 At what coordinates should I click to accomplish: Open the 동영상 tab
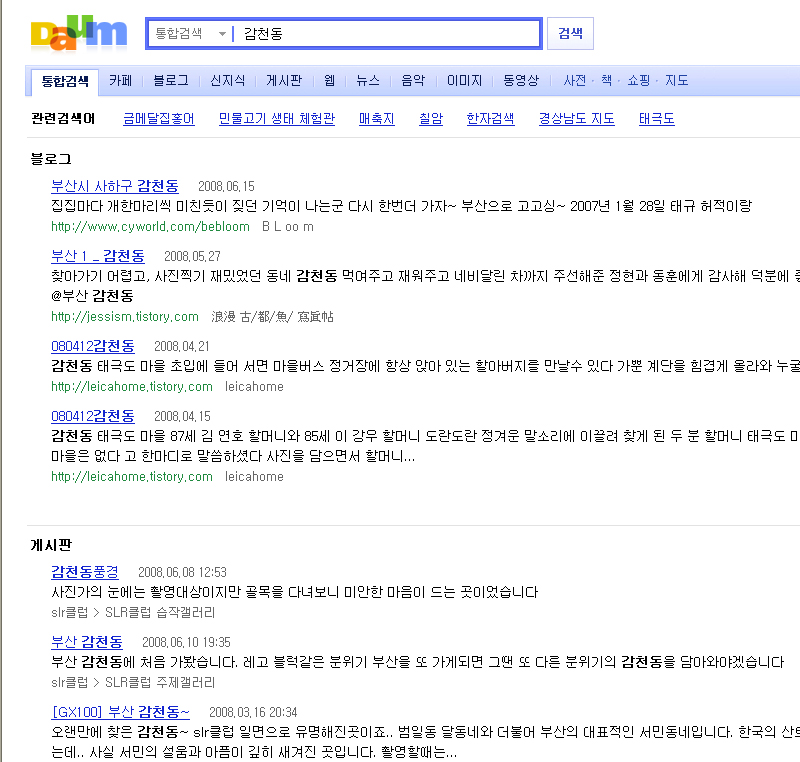[x=521, y=81]
